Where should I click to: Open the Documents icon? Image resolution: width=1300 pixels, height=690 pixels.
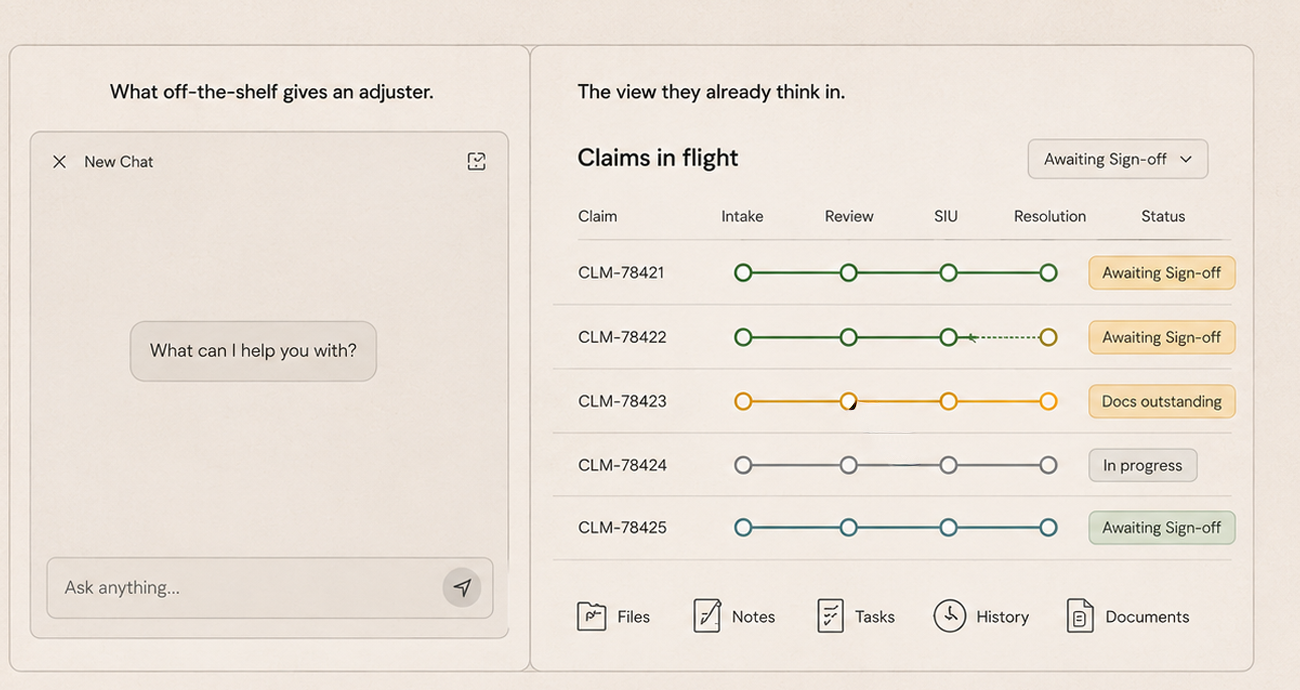pyautogui.click(x=1080, y=616)
